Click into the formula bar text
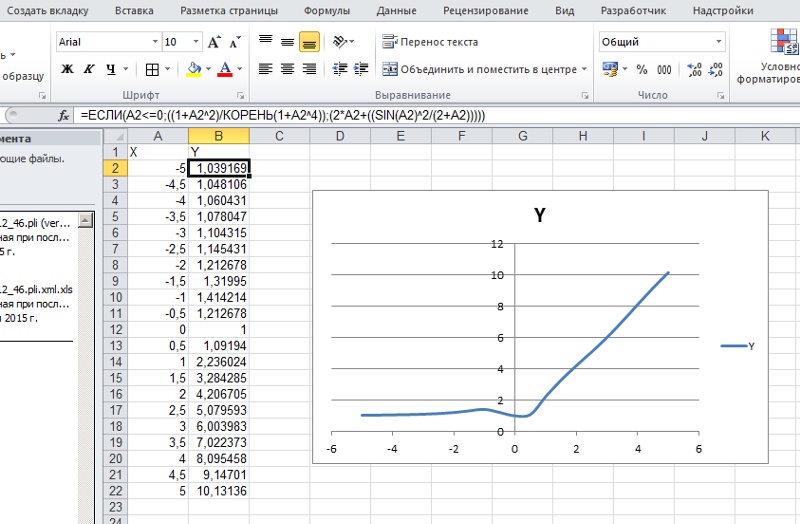The image size is (800, 524). pyautogui.click(x=283, y=116)
